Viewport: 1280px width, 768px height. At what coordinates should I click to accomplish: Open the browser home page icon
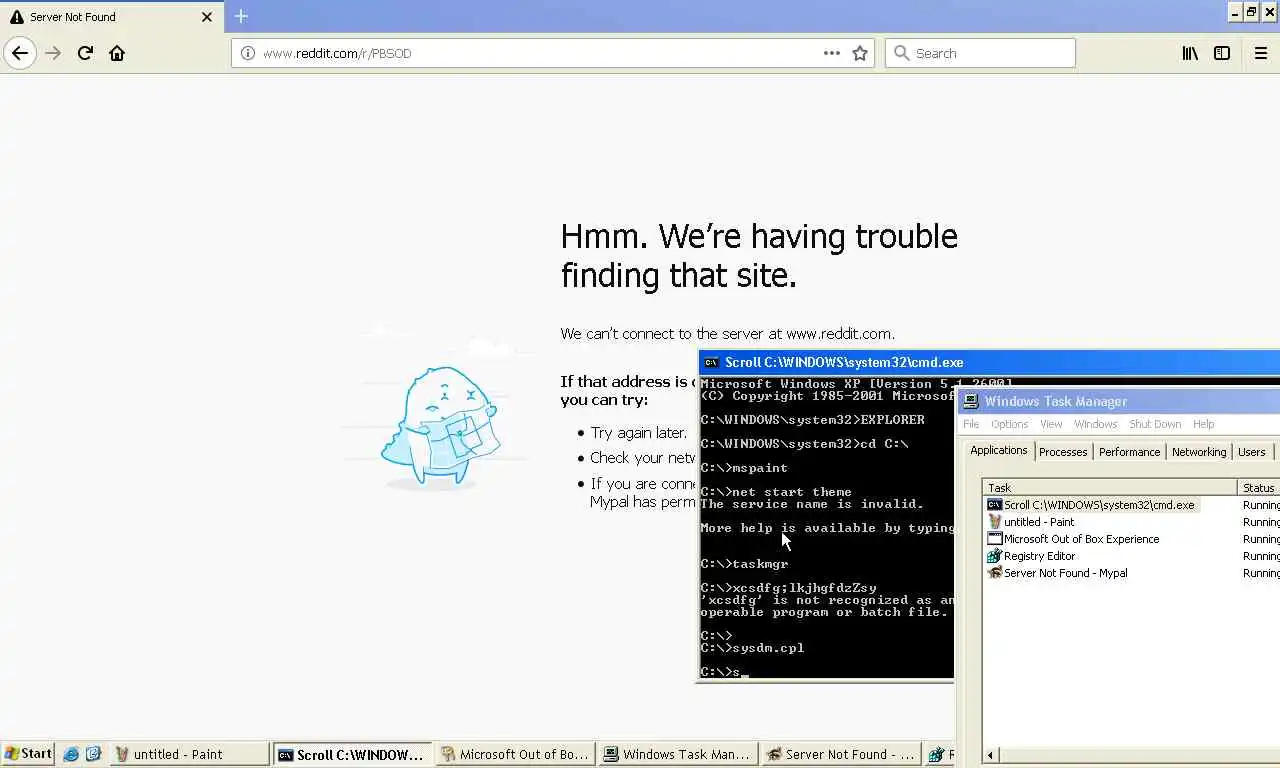[117, 53]
